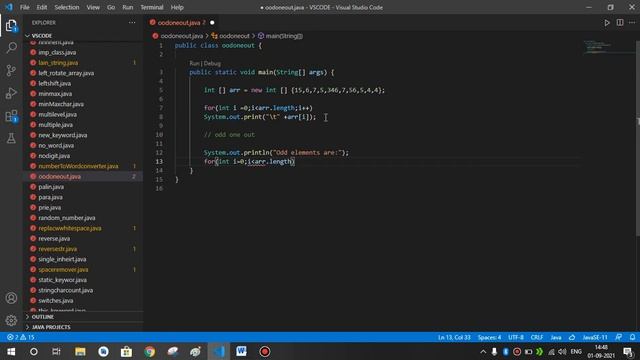Open the Run menu

click(x=128, y=7)
